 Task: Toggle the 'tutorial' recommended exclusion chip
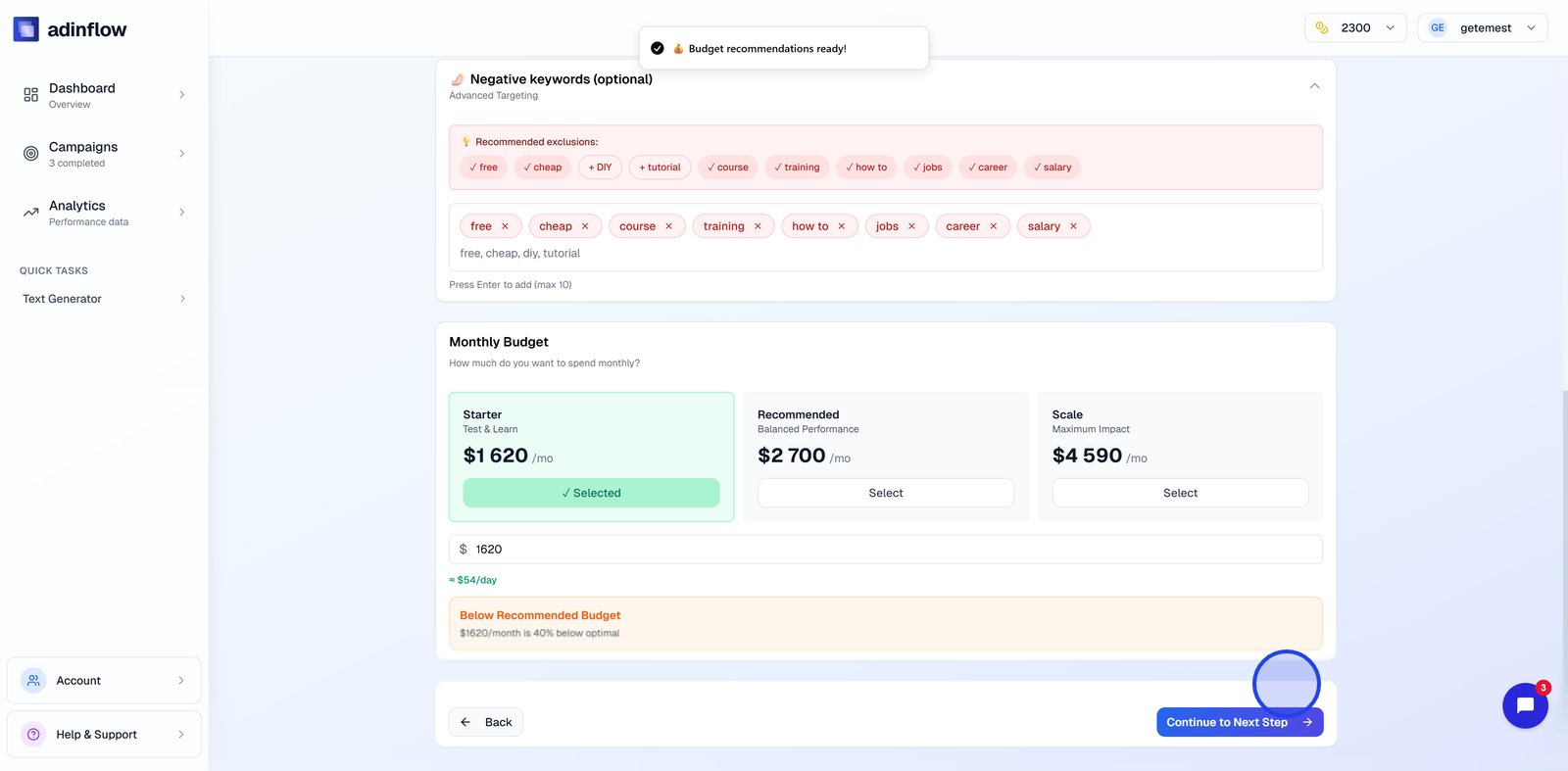coord(660,168)
